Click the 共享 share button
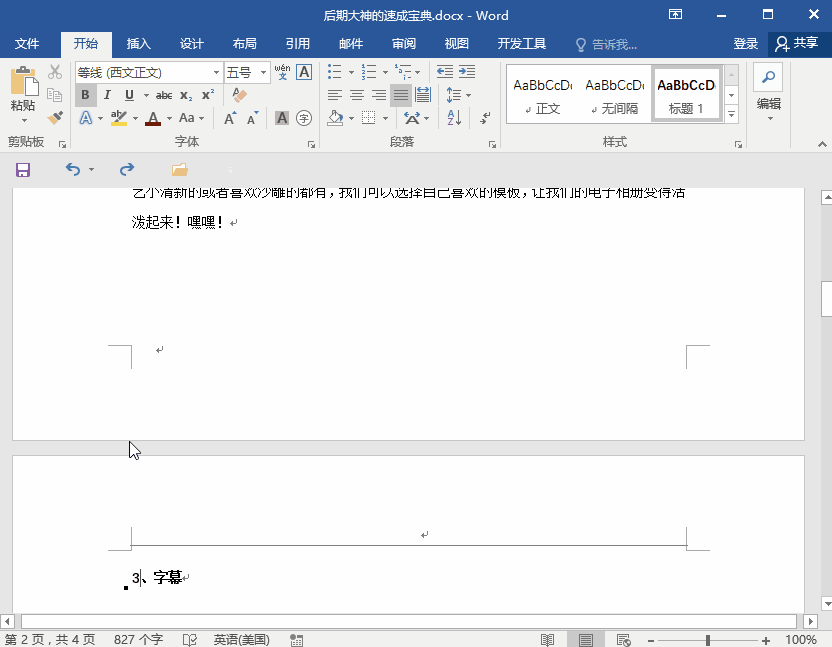This screenshot has width=832, height=647. click(797, 44)
